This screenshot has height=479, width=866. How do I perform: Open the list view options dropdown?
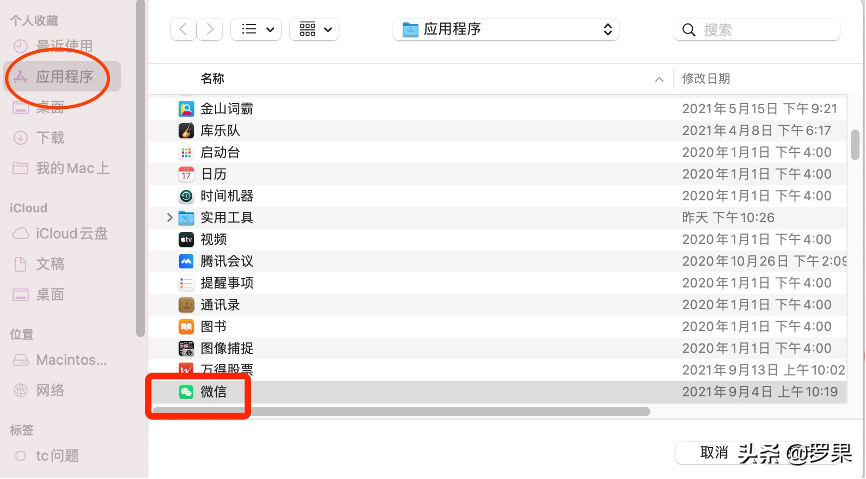[x=256, y=29]
